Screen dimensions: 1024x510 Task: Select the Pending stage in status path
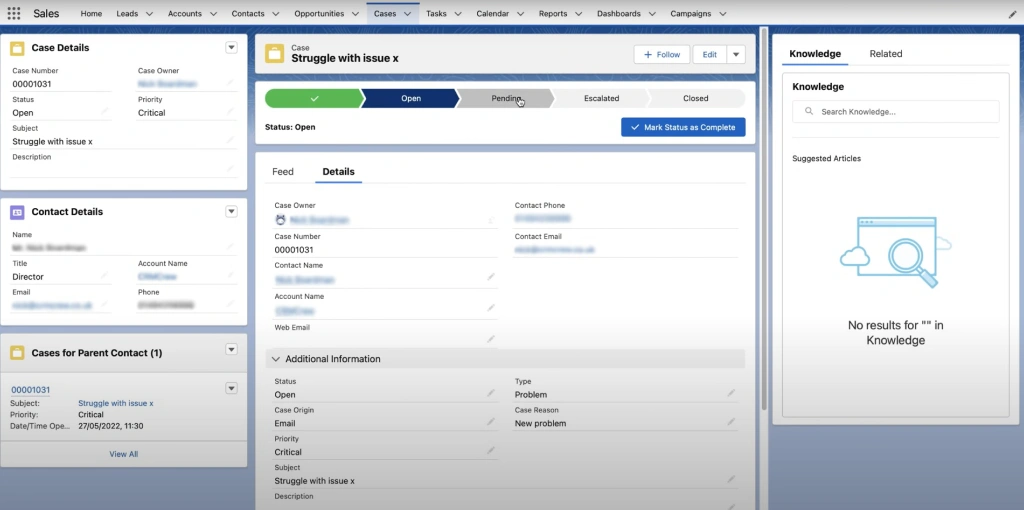pos(505,98)
